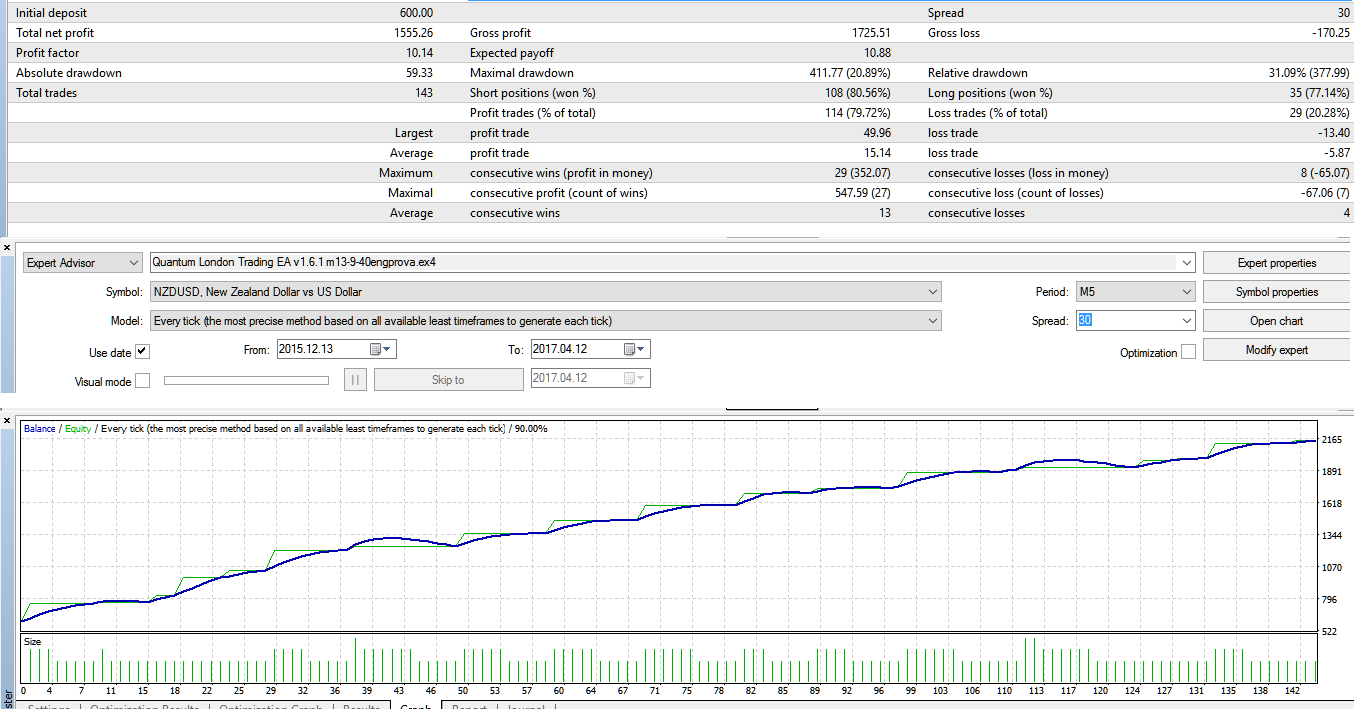Screen dimensions: 1354x718
Task: Click the Open chart button
Action: pos(1276,321)
